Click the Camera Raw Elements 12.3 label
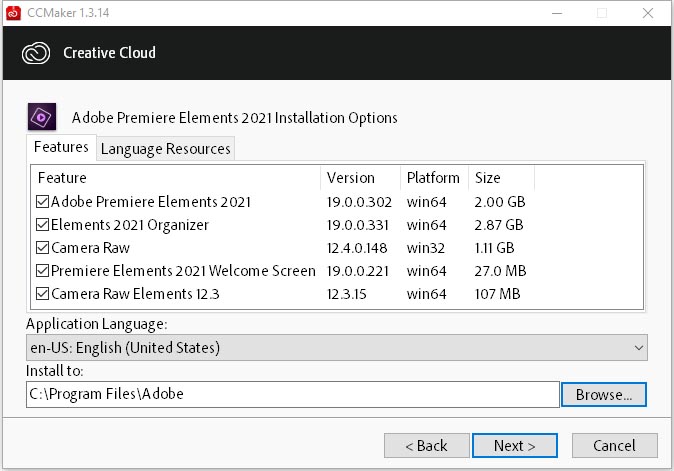 pyautogui.click(x=135, y=294)
